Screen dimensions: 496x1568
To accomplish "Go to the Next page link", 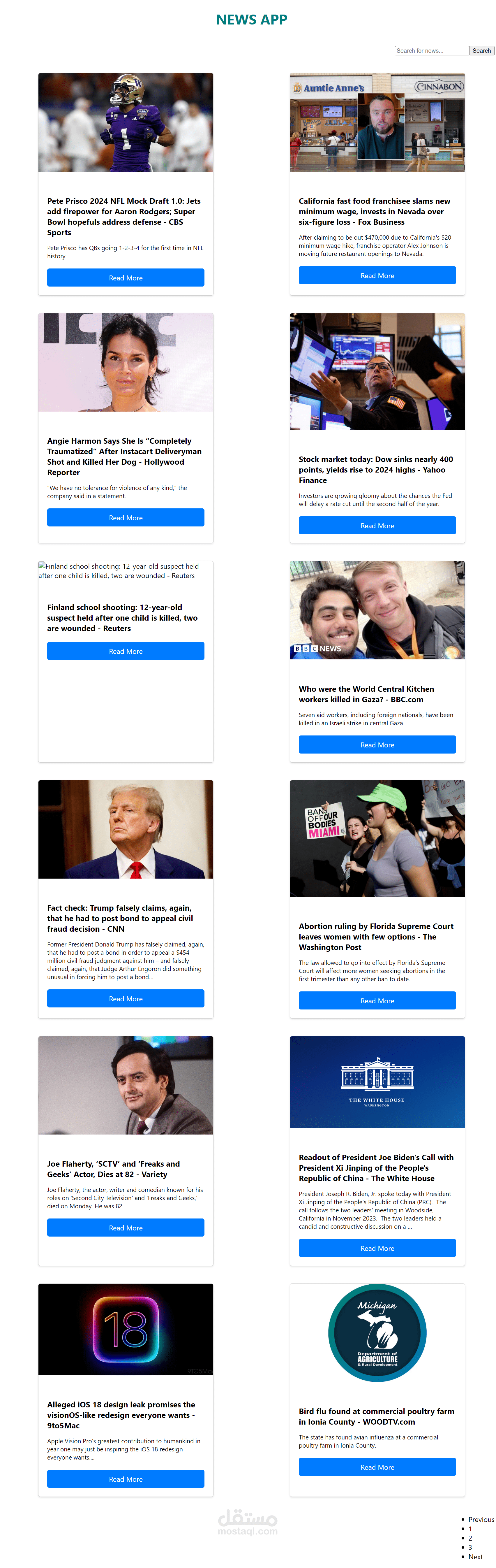I will pos(475,1556).
